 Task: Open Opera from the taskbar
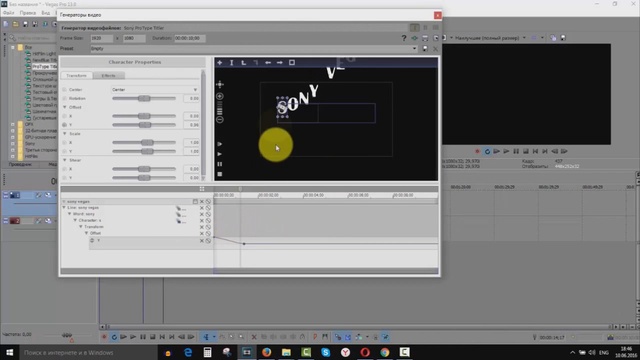(x=365, y=352)
